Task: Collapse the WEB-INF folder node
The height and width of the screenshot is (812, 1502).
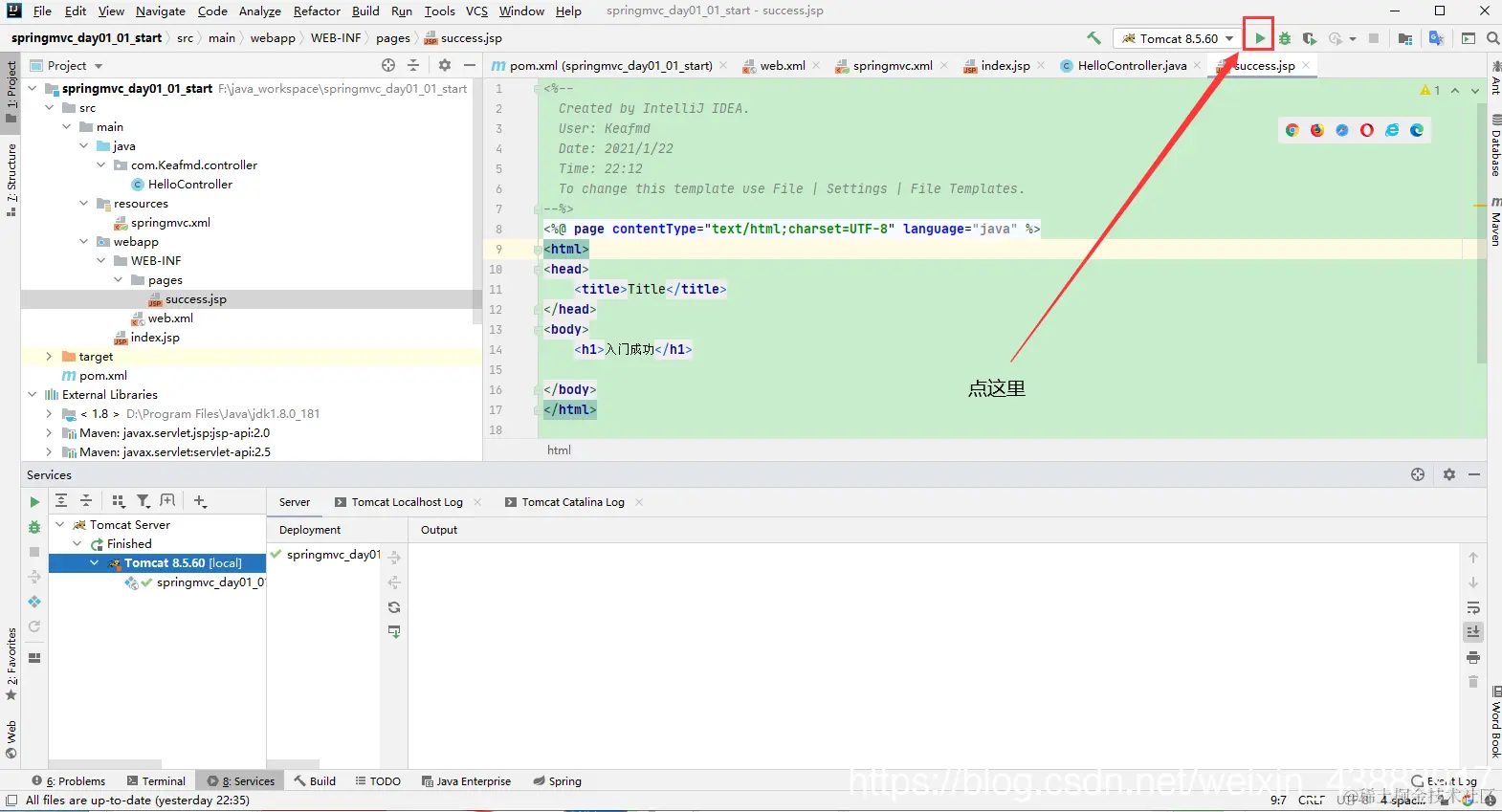Action: [x=101, y=261]
